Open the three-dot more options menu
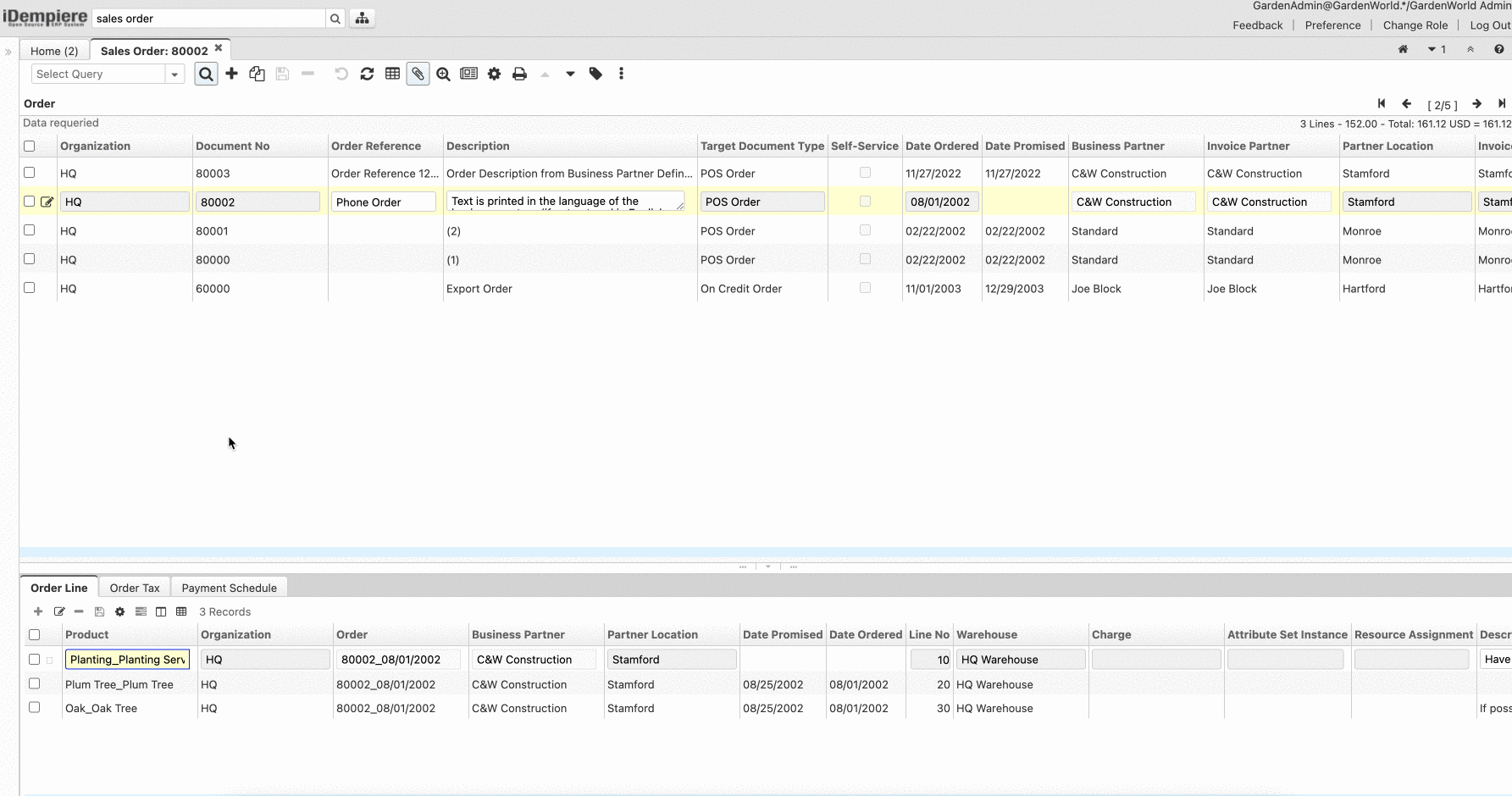This screenshot has width=1512, height=796. point(621,74)
